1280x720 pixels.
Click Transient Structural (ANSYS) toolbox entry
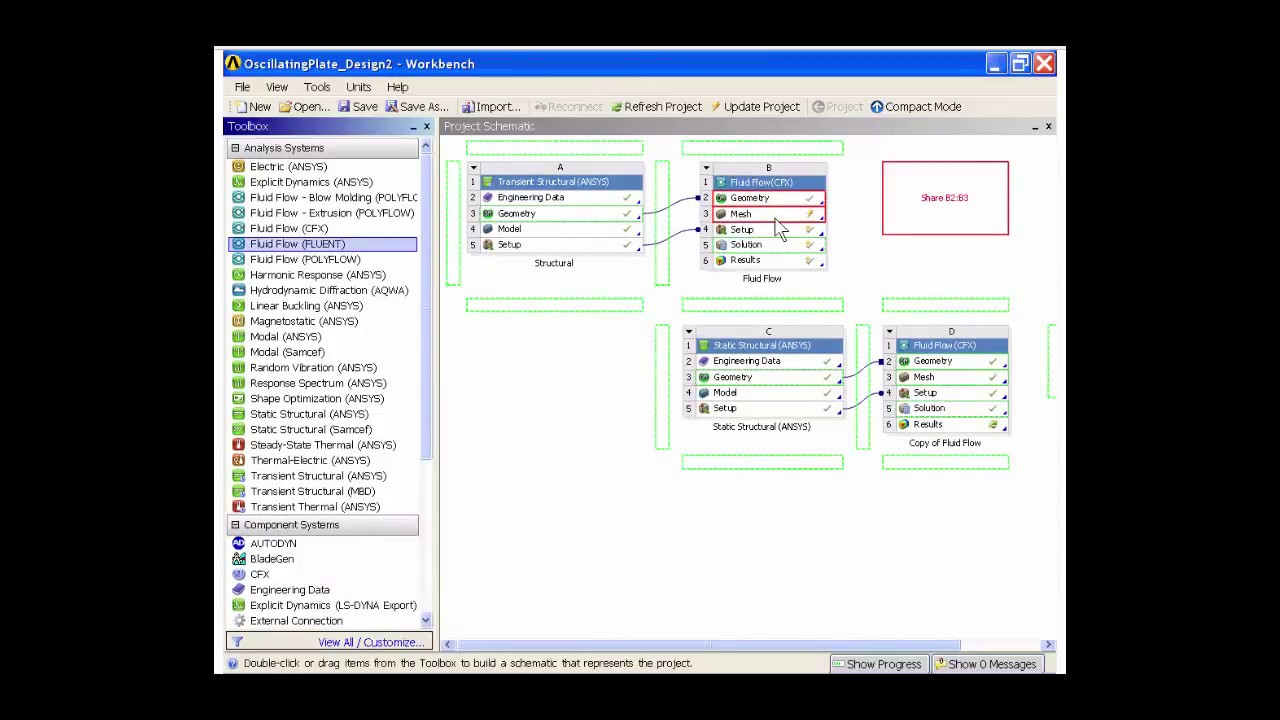[x=318, y=476]
